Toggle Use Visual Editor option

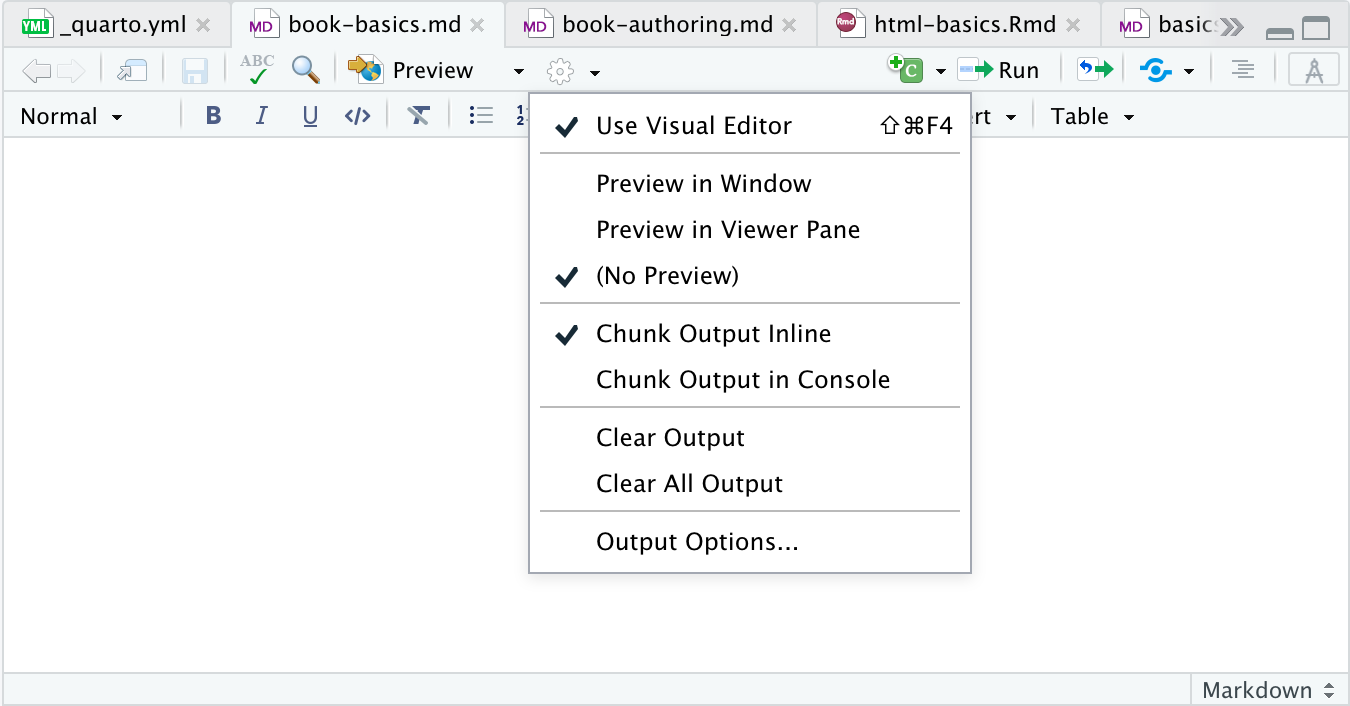693,126
